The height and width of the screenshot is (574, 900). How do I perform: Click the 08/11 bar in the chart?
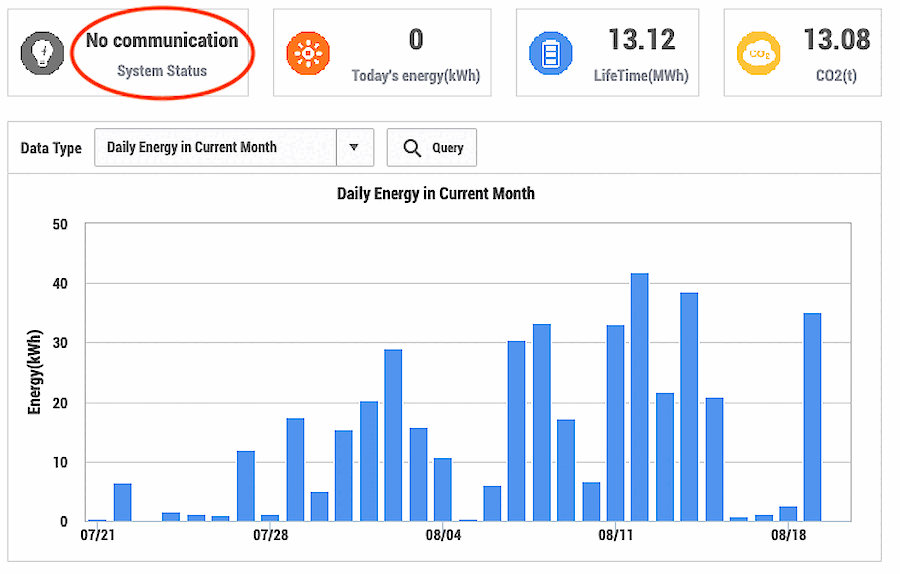[615, 423]
